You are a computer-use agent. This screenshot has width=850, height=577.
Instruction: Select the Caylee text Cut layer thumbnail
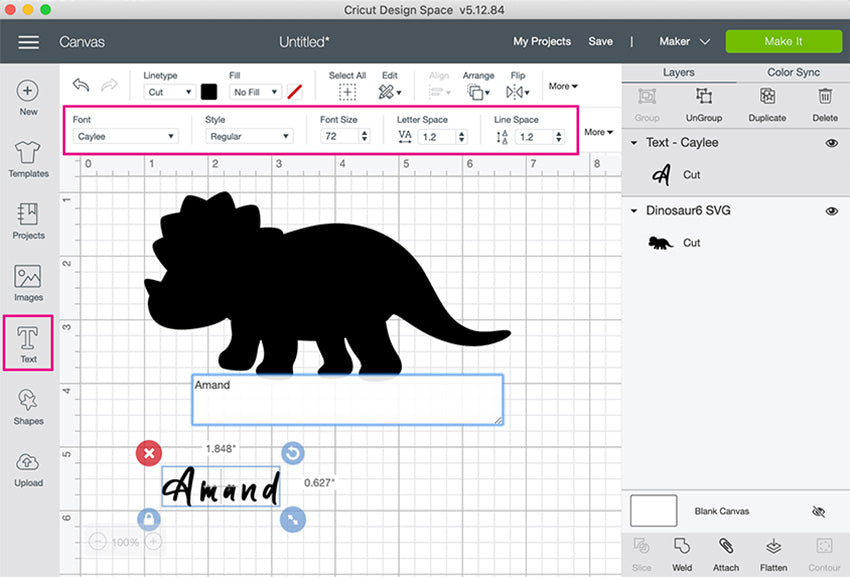pyautogui.click(x=661, y=175)
